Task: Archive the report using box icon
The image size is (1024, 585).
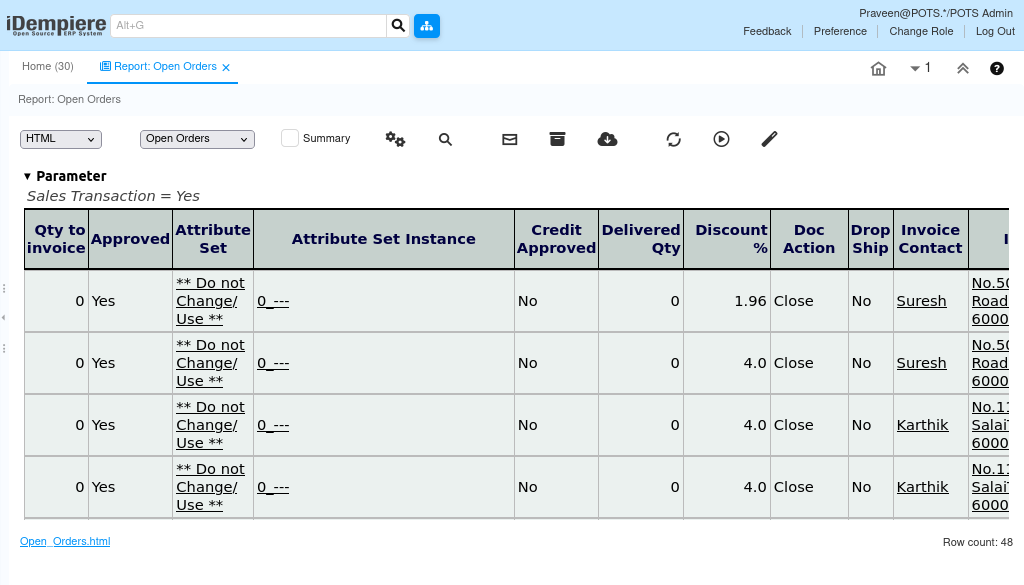Action: (x=557, y=139)
